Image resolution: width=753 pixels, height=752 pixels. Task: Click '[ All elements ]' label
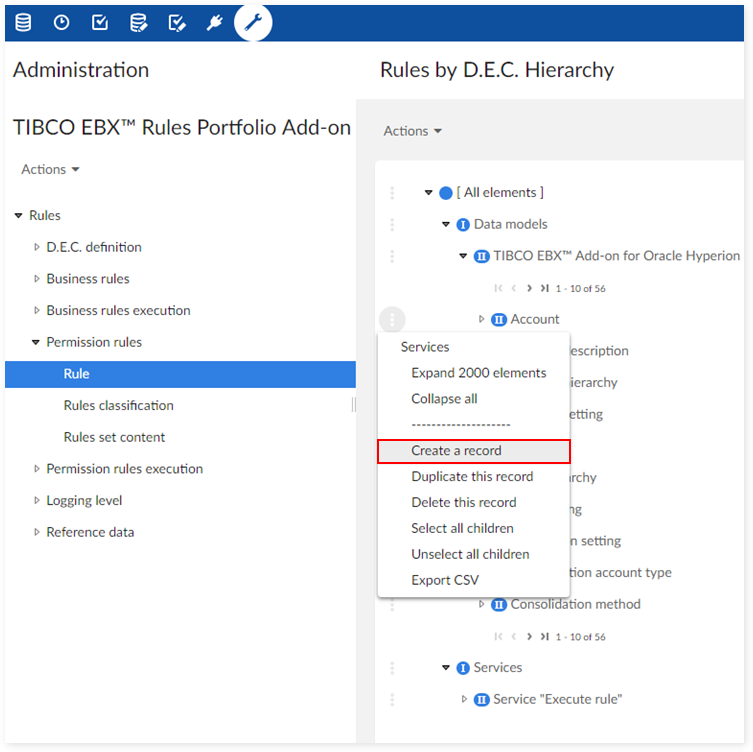[x=500, y=193]
